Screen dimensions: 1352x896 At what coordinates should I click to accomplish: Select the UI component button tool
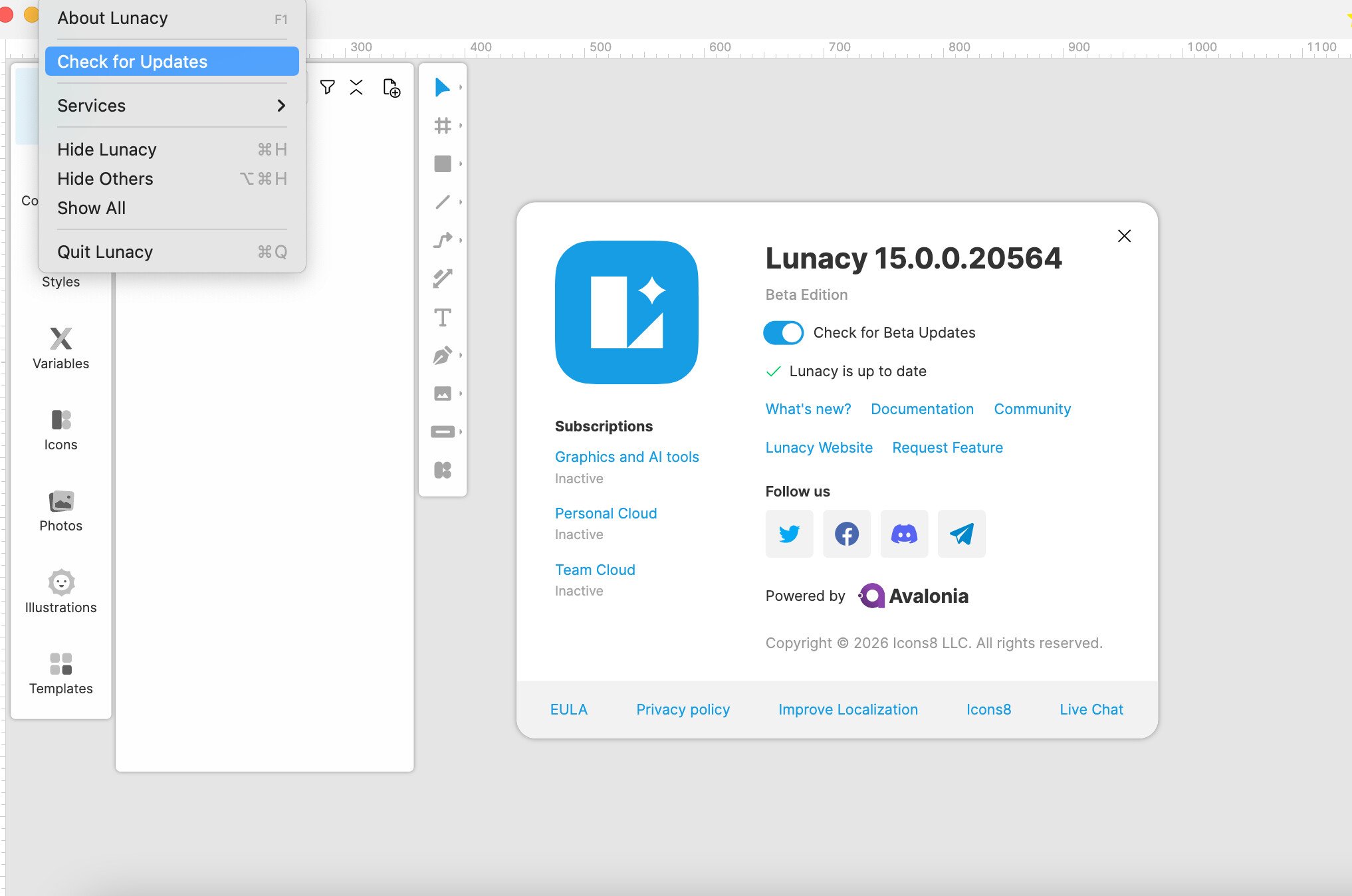pos(442,432)
